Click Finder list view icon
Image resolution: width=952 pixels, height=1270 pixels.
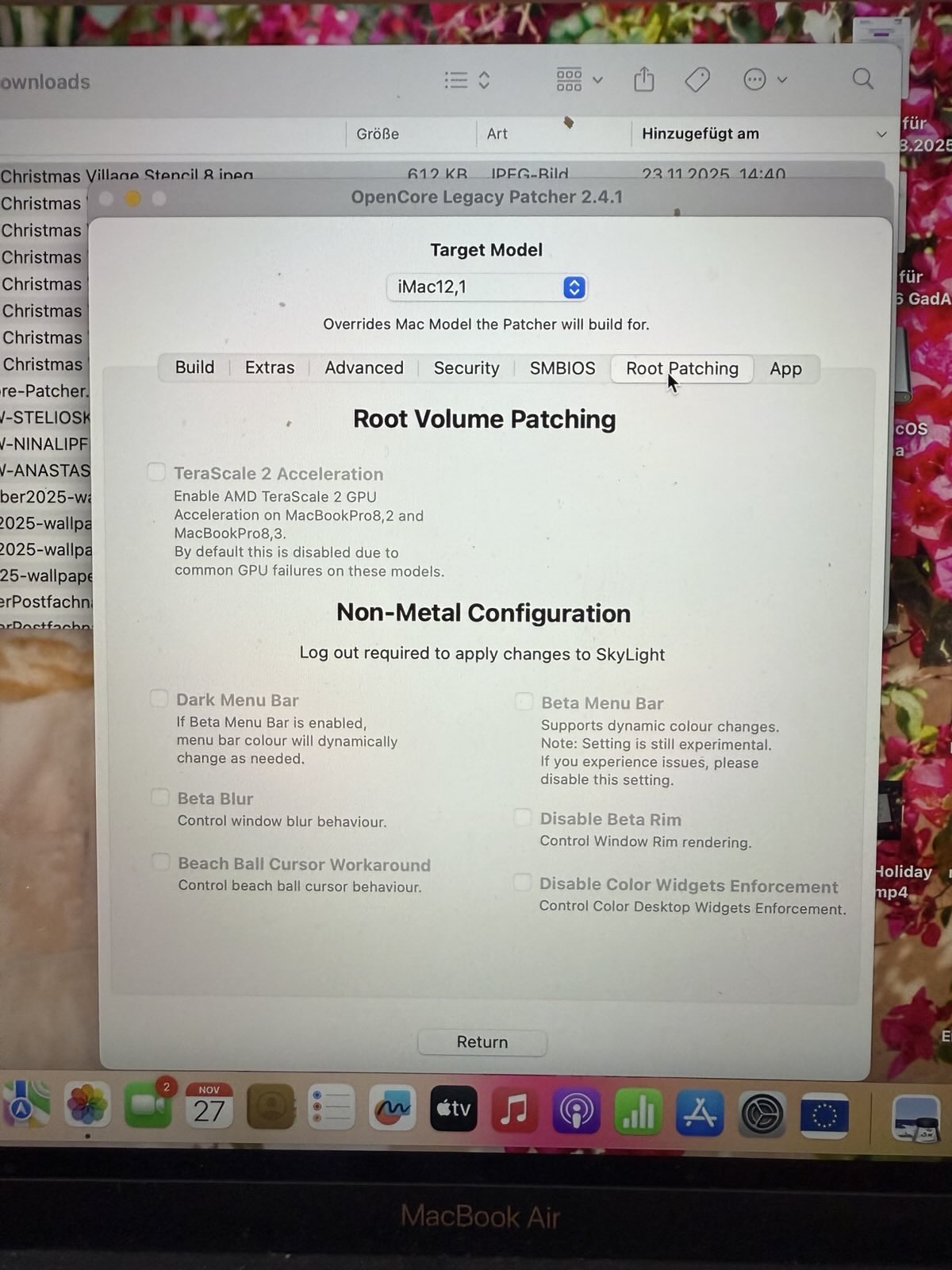click(456, 79)
